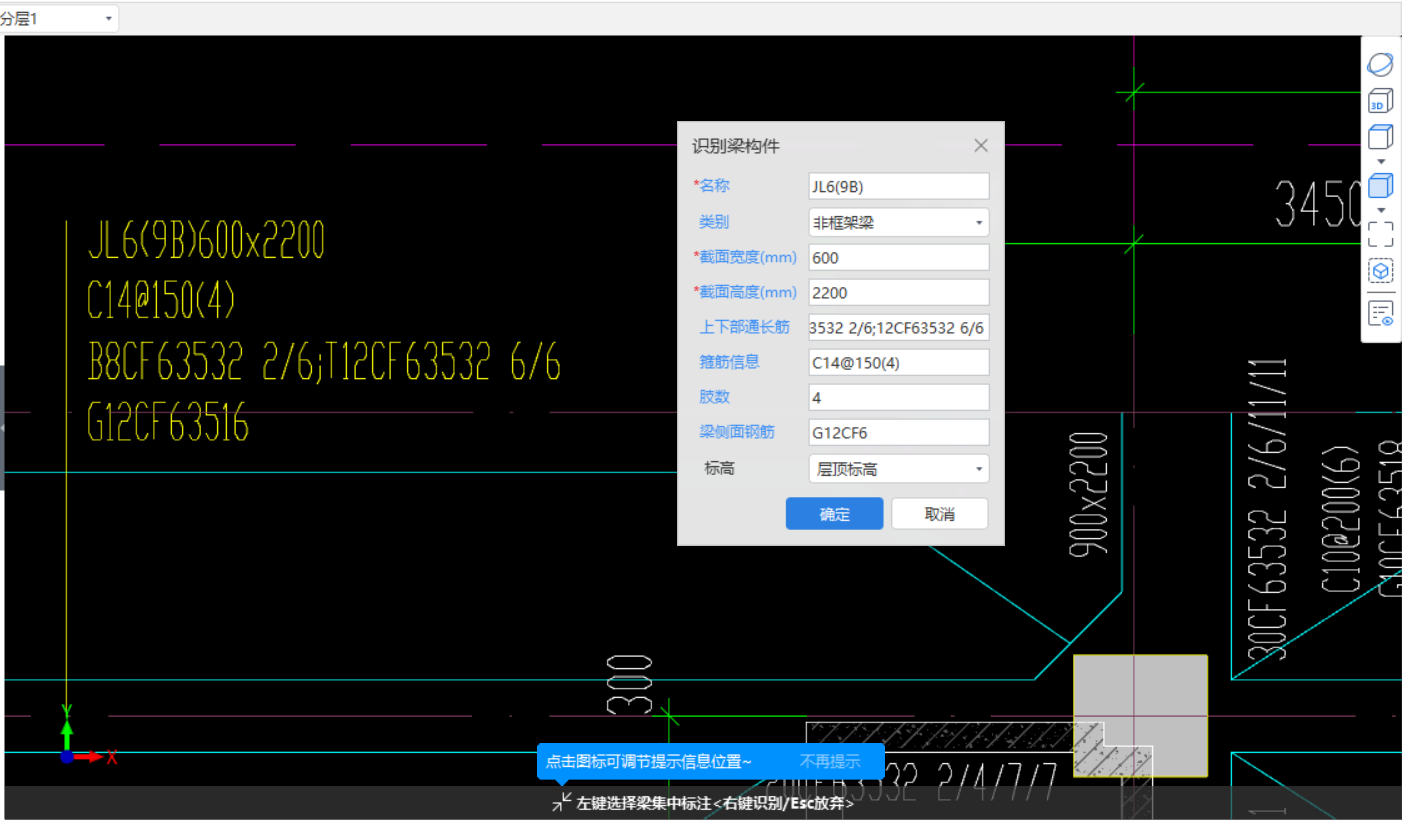
Task: Click the dashed rectangle full-screen icon
Action: point(1380,234)
